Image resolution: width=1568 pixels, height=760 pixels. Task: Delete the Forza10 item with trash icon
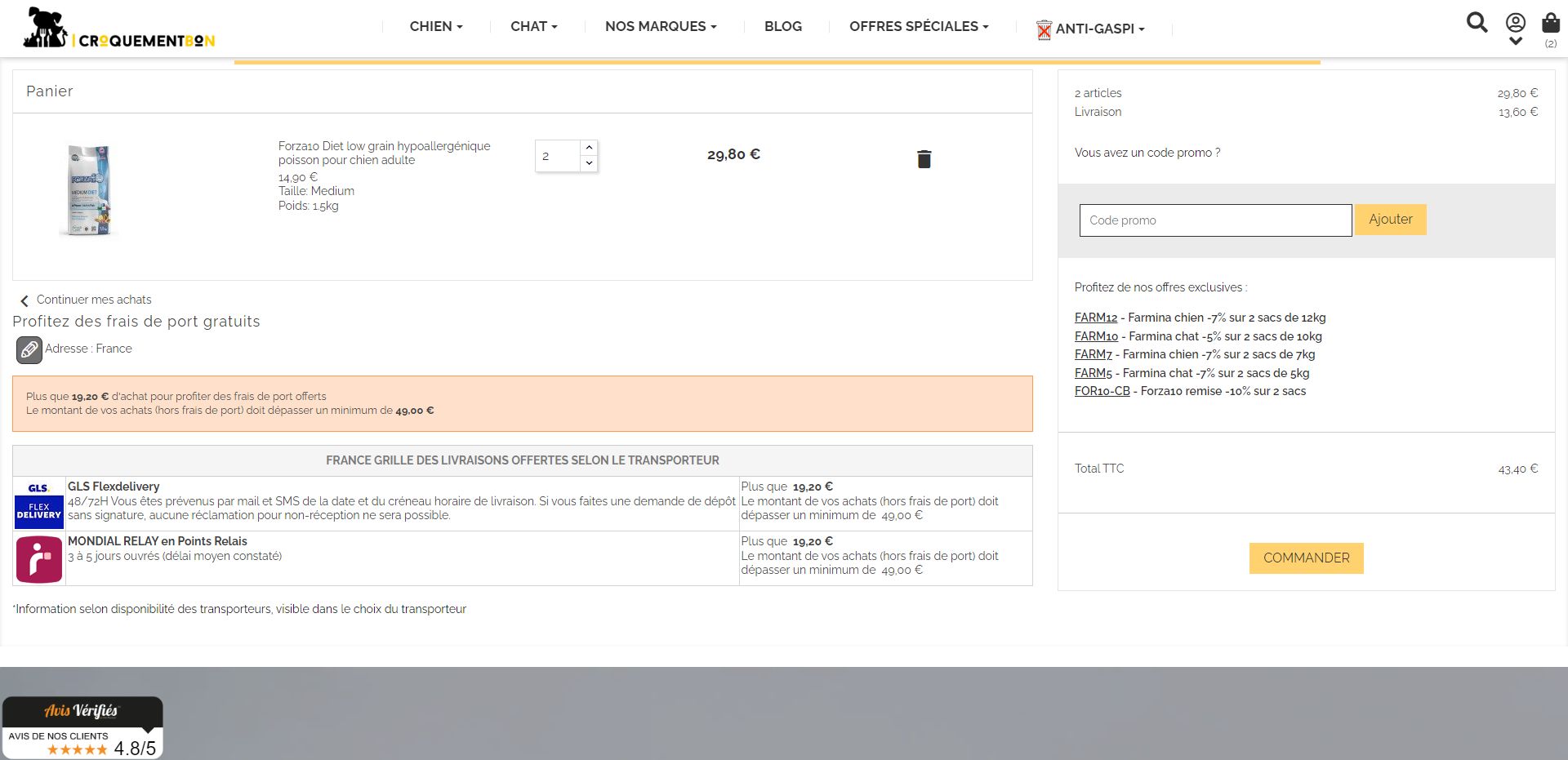coord(924,158)
